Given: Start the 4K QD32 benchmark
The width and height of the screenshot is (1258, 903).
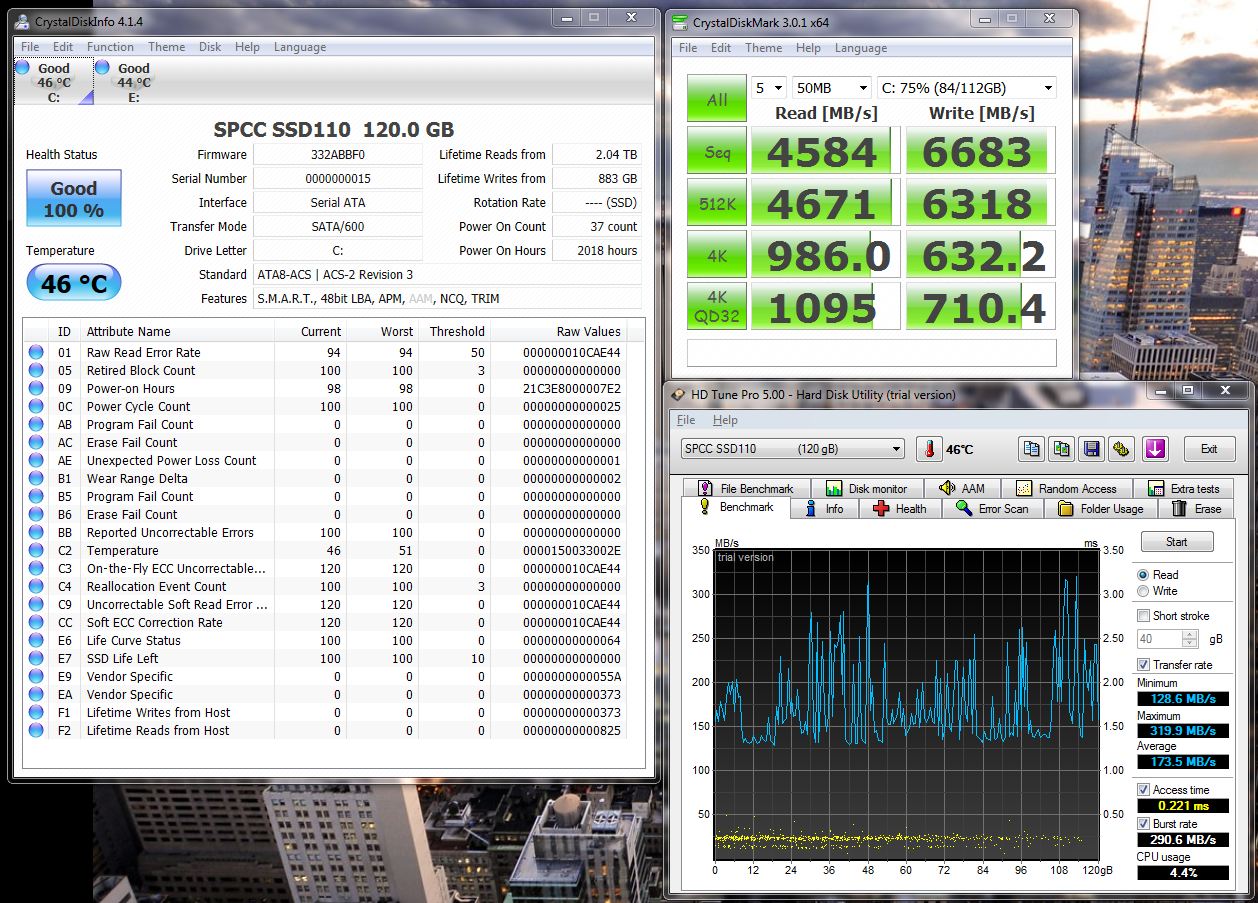Looking at the screenshot, I should [x=717, y=306].
